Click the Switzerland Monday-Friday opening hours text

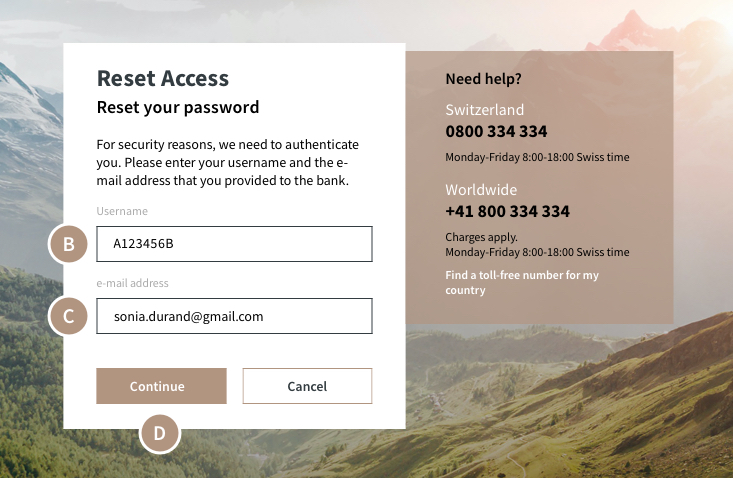pos(537,157)
